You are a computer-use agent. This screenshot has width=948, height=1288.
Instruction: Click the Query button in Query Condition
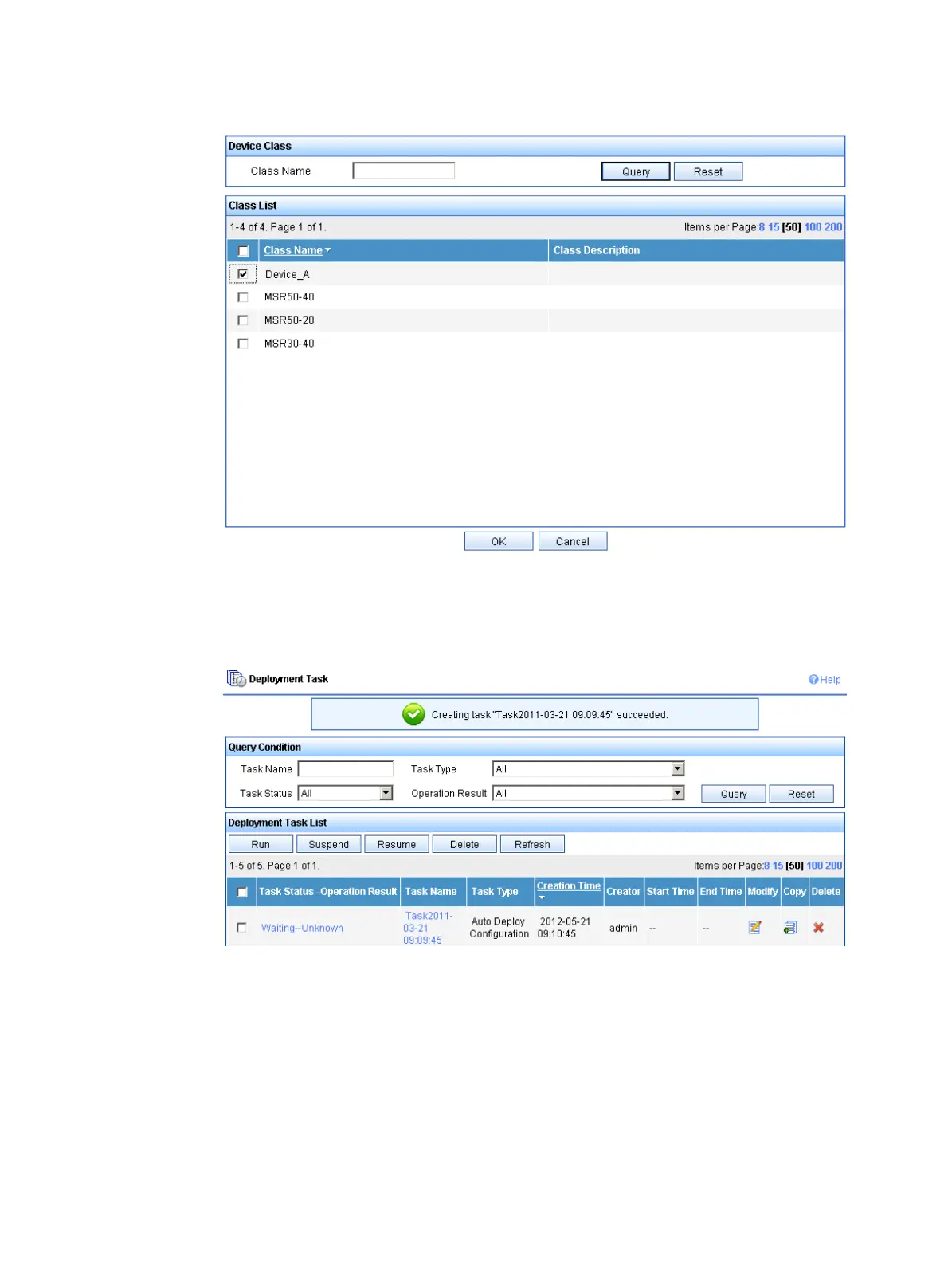[734, 794]
